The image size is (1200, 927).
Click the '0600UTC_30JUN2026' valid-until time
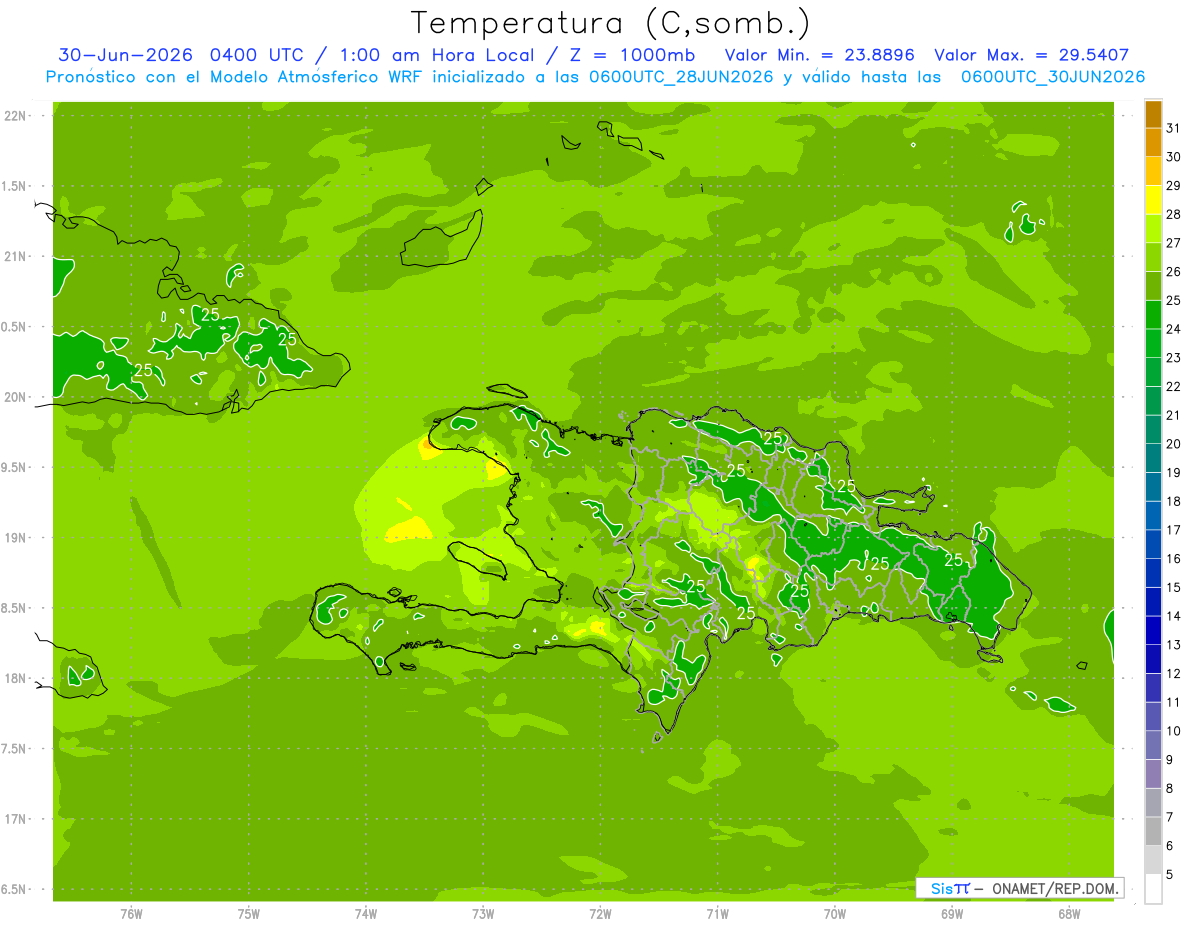point(1053,77)
